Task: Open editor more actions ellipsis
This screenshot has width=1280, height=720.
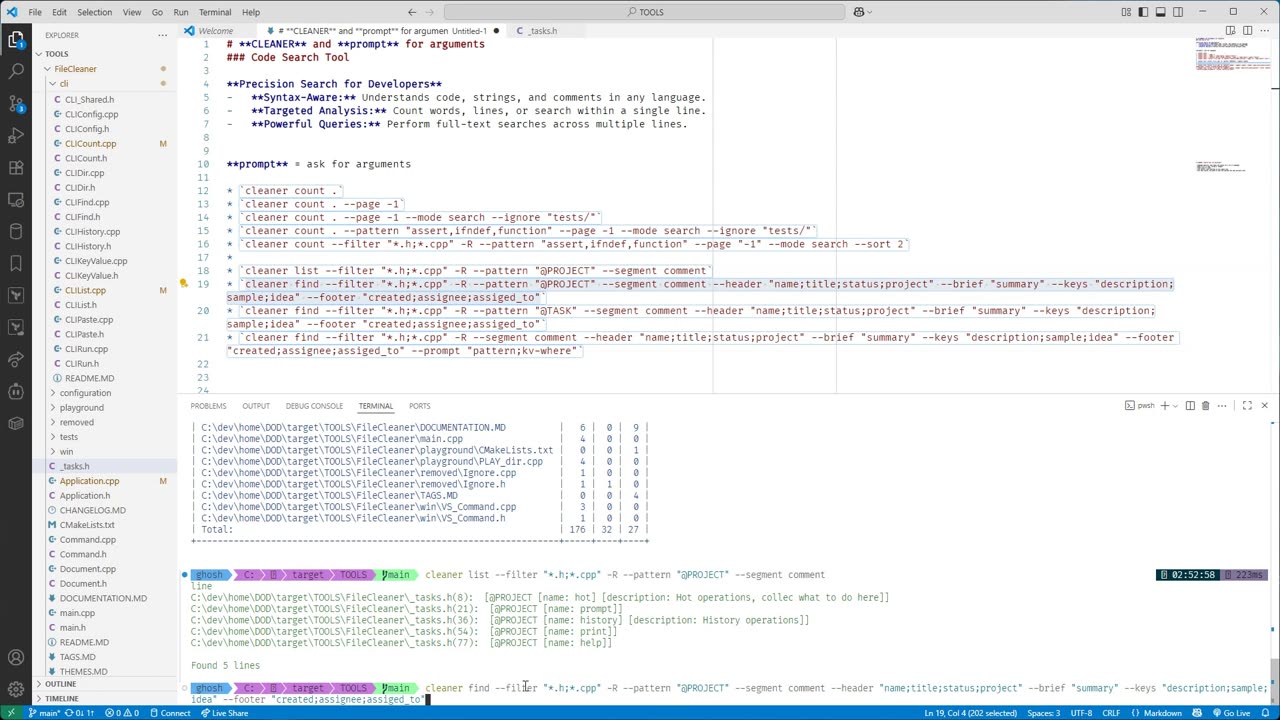Action: [x=1264, y=31]
